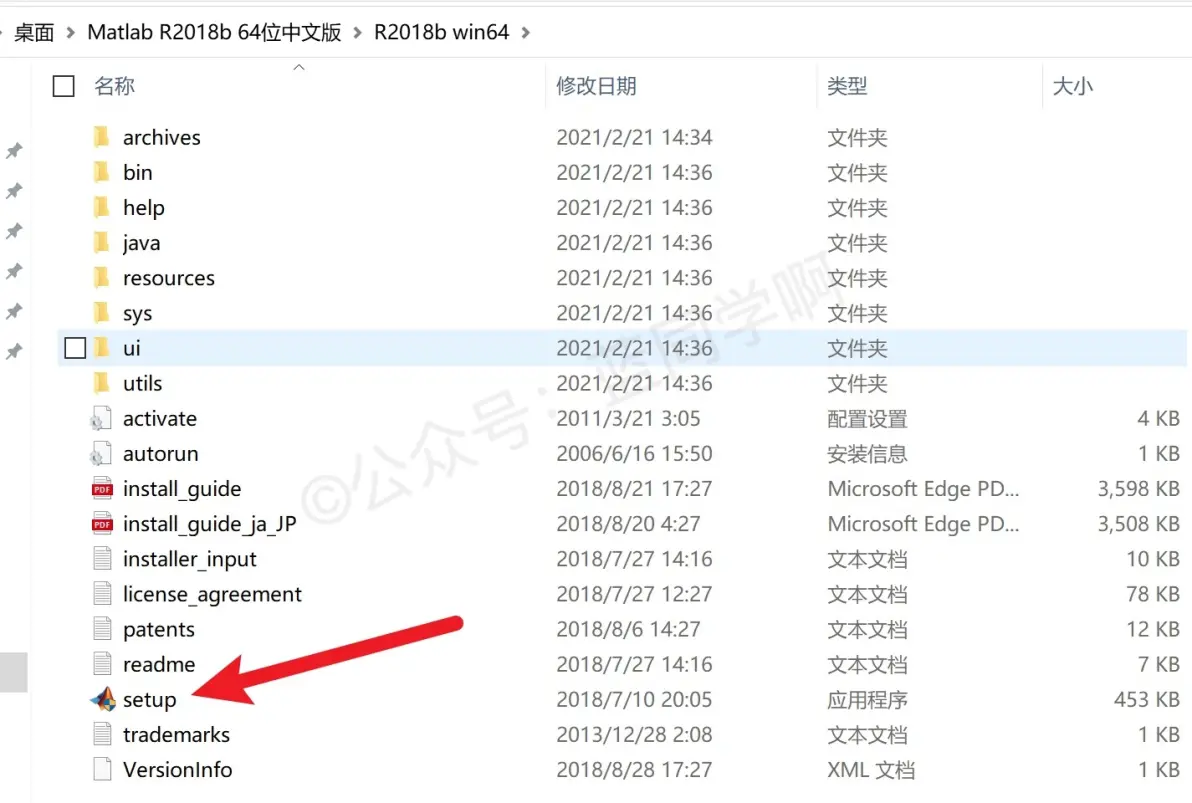Go to 桌面 in the address breadcrumb
The height and width of the screenshot is (803, 1192).
click(x=34, y=32)
